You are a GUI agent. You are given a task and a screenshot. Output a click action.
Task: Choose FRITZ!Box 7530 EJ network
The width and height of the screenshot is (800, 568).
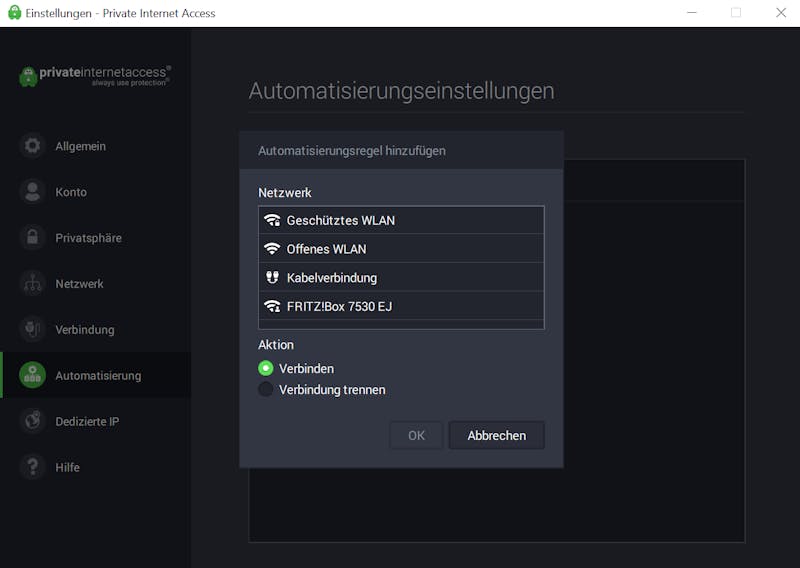point(401,306)
